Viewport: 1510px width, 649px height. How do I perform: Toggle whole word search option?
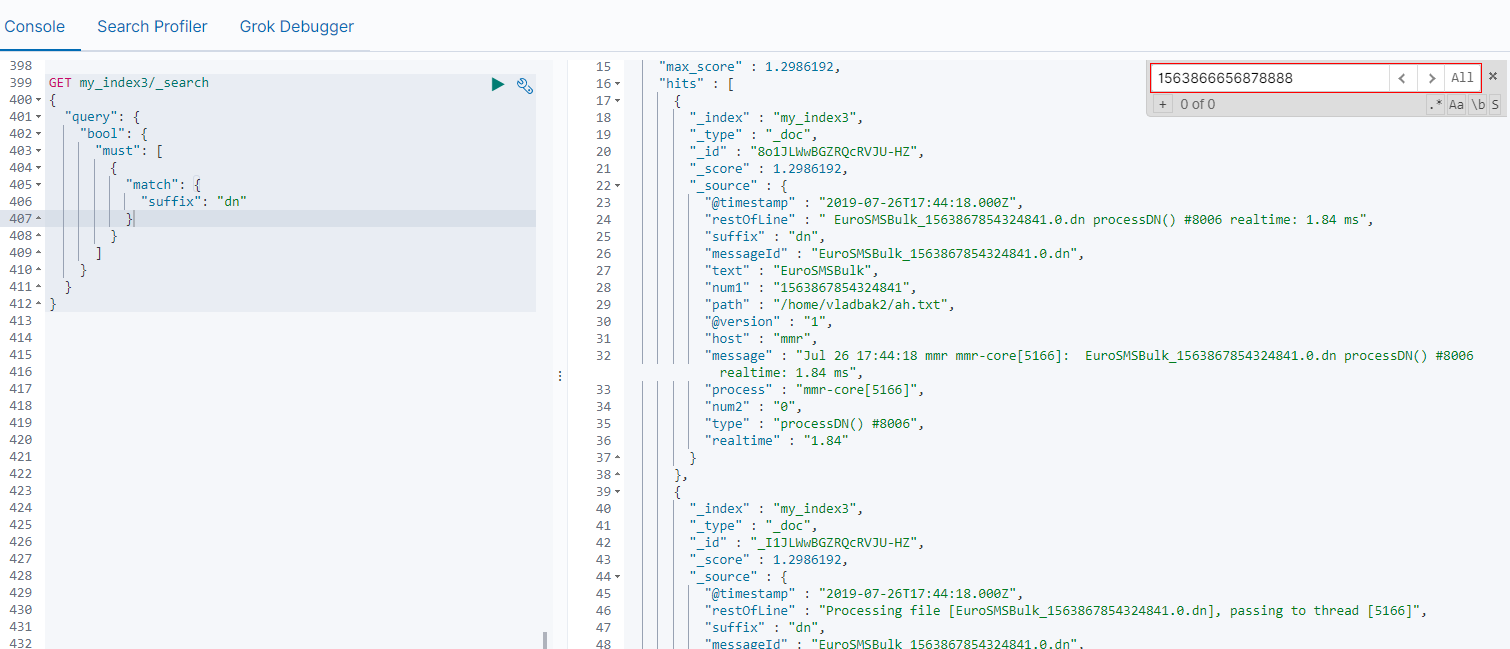point(1477,104)
